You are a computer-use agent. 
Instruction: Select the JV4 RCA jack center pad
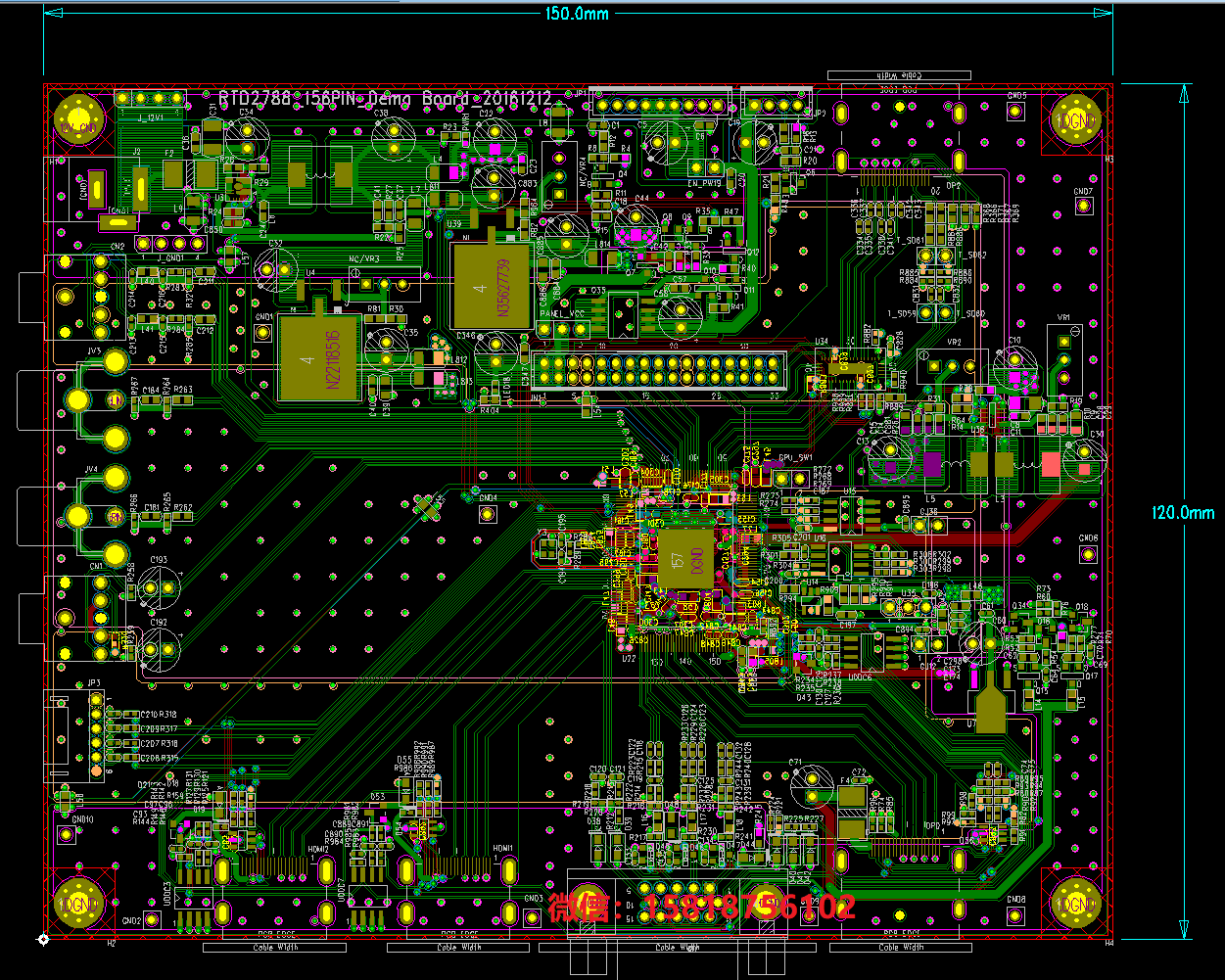(x=77, y=514)
